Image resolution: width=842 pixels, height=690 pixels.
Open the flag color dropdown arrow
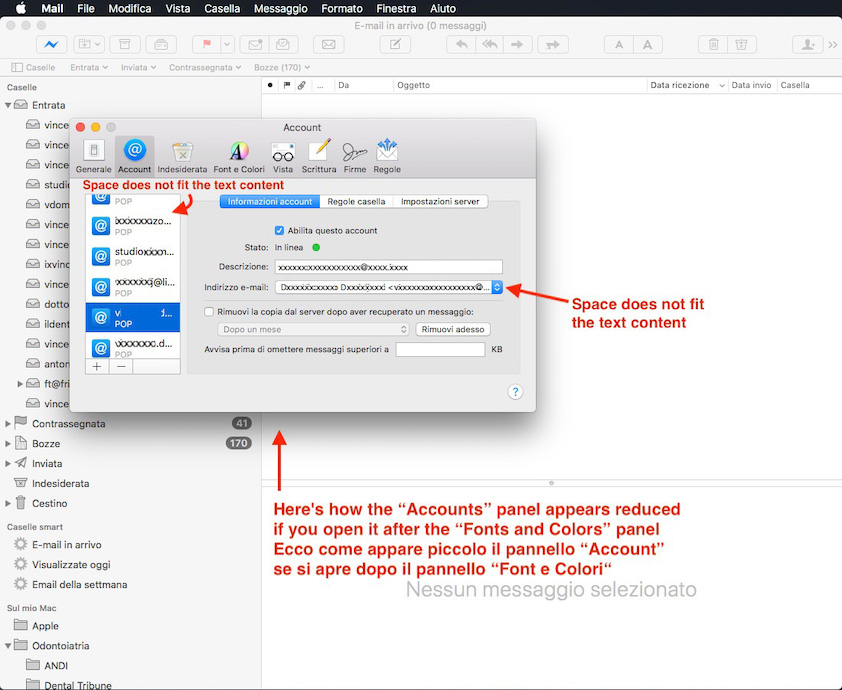click(227, 45)
